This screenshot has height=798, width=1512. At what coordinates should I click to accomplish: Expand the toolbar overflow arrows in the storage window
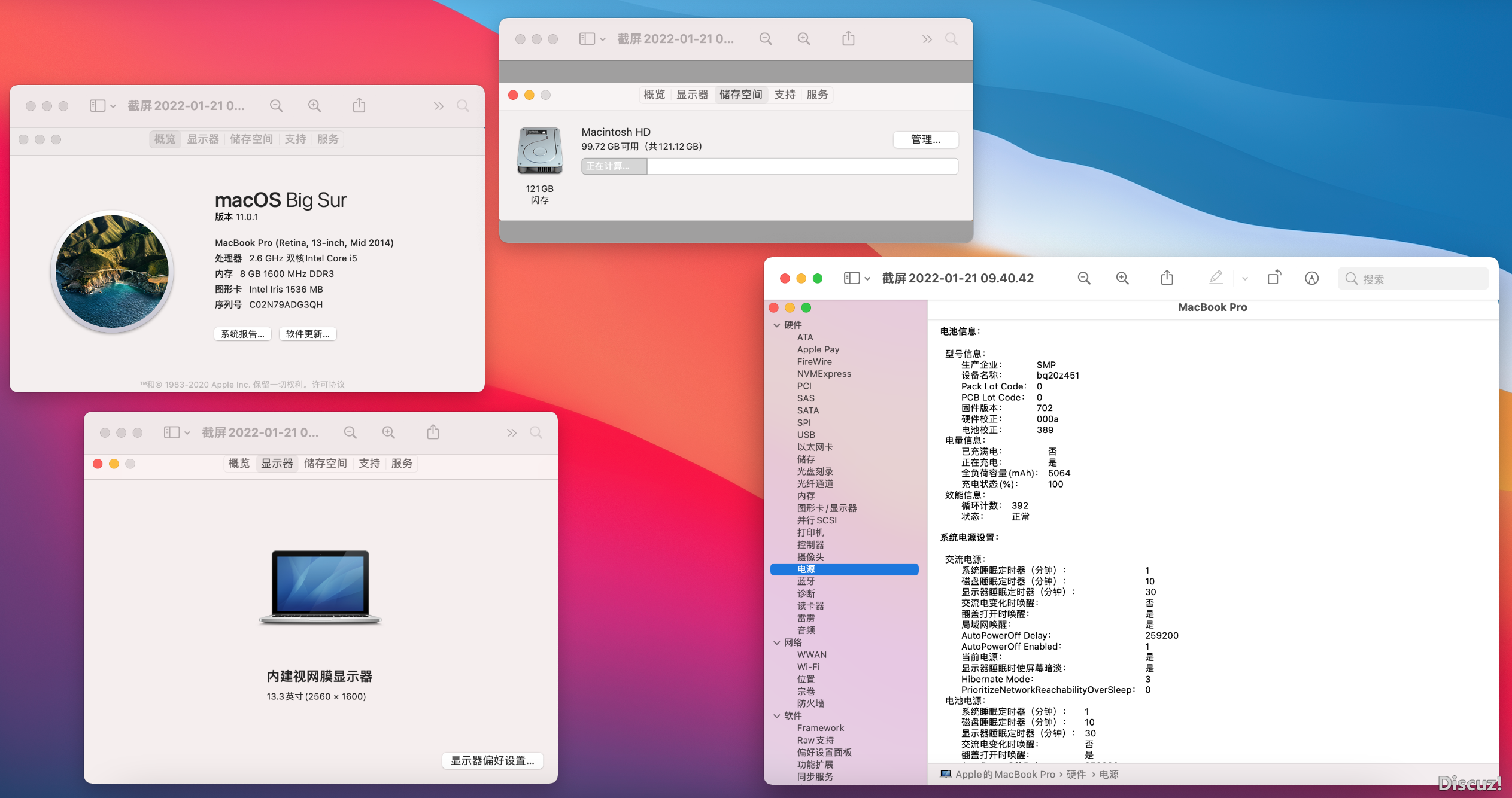click(927, 39)
